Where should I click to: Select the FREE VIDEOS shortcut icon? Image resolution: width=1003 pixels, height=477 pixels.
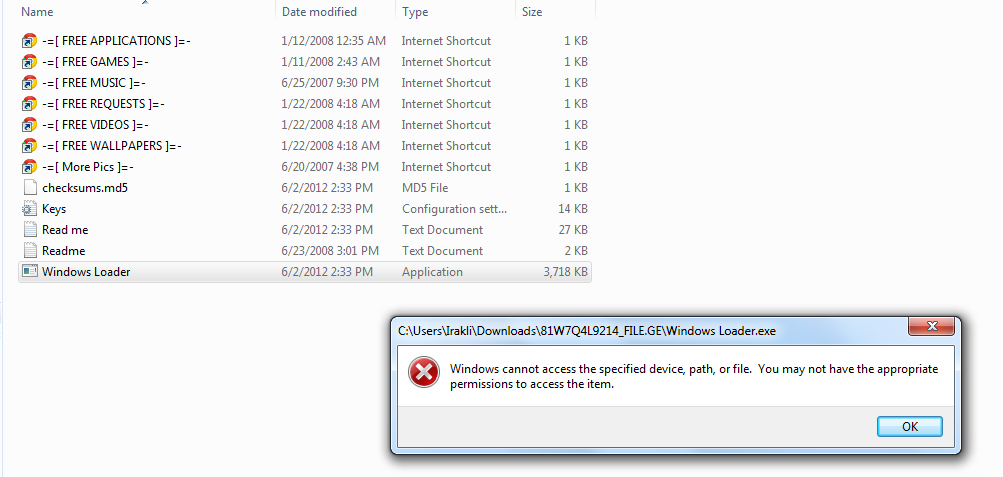pyautogui.click(x=29, y=125)
